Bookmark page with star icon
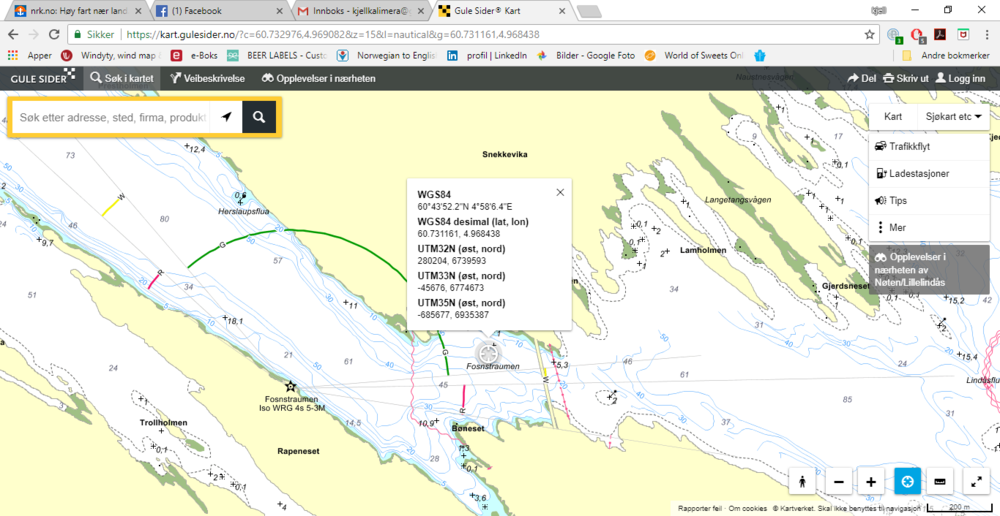This screenshot has height=516, width=1000. click(869, 34)
